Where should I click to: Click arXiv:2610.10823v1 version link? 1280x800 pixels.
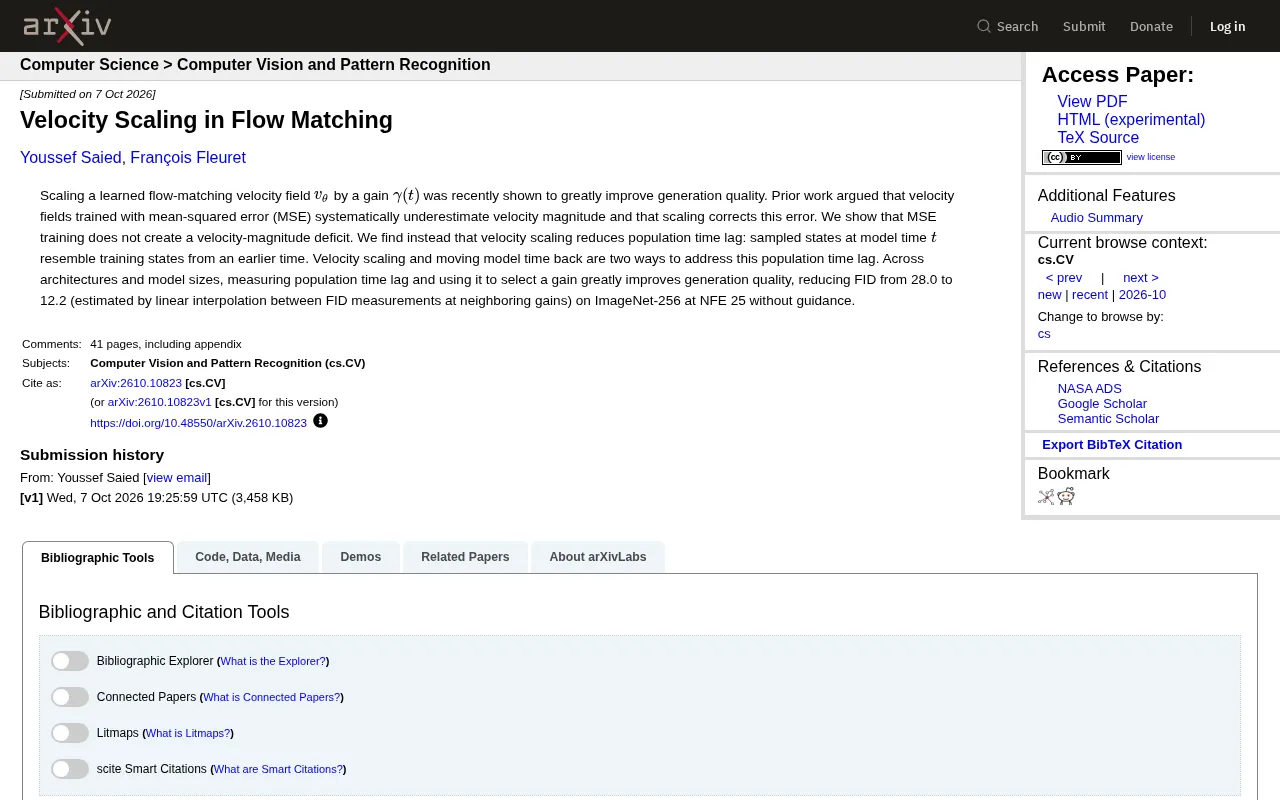point(160,402)
